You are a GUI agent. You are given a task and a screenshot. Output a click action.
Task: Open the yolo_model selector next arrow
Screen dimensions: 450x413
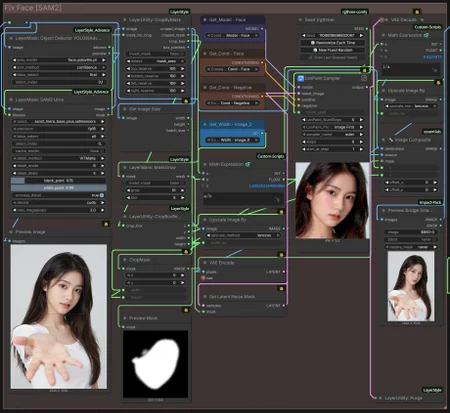pyautogui.click(x=104, y=60)
